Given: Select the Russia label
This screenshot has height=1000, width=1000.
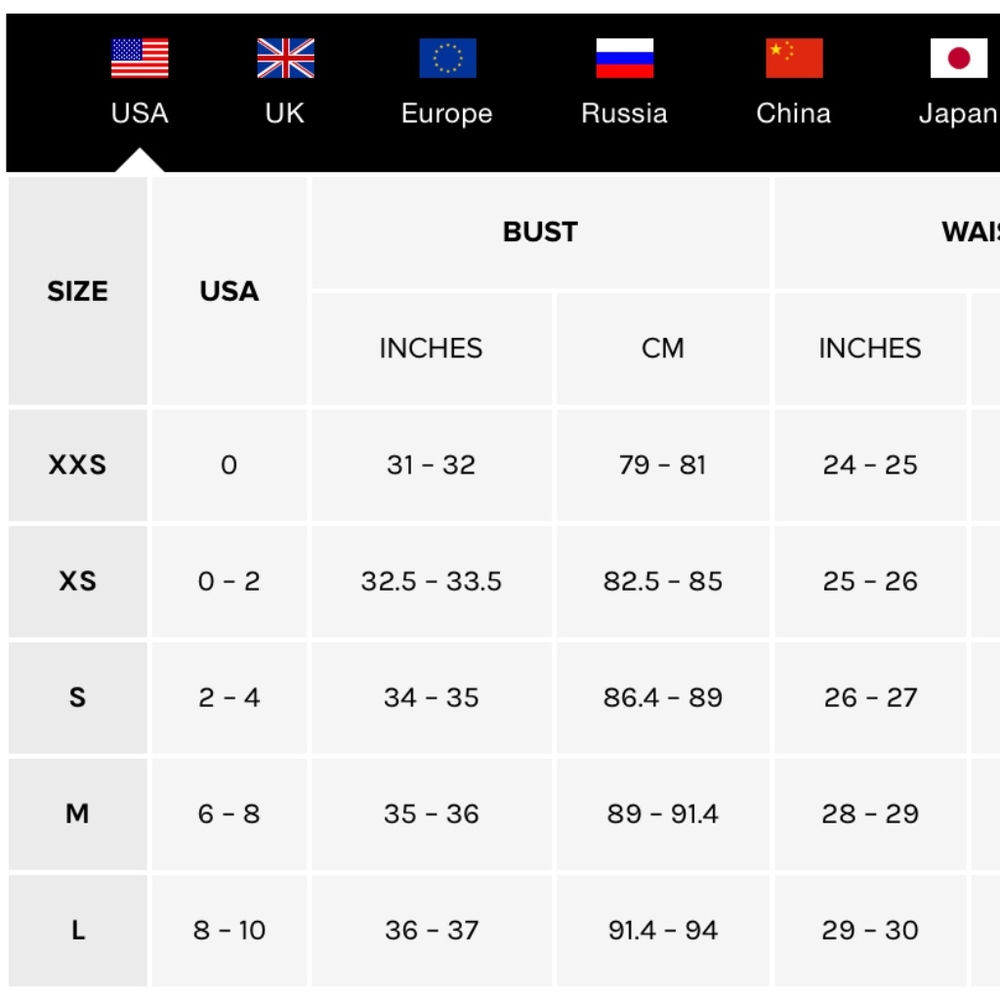Looking at the screenshot, I should coord(624,113).
